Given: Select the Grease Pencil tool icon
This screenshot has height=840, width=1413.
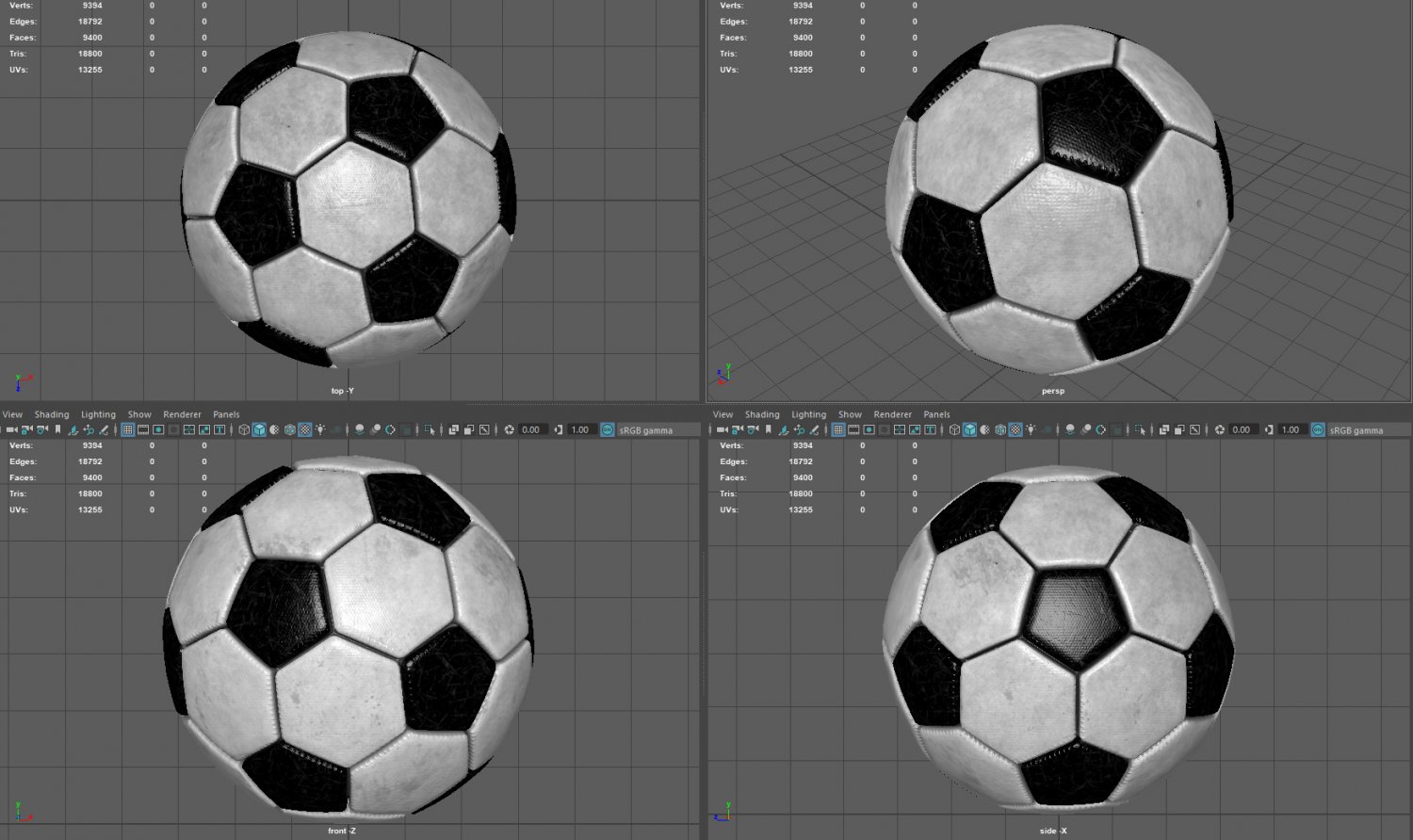Looking at the screenshot, I should tap(105, 430).
